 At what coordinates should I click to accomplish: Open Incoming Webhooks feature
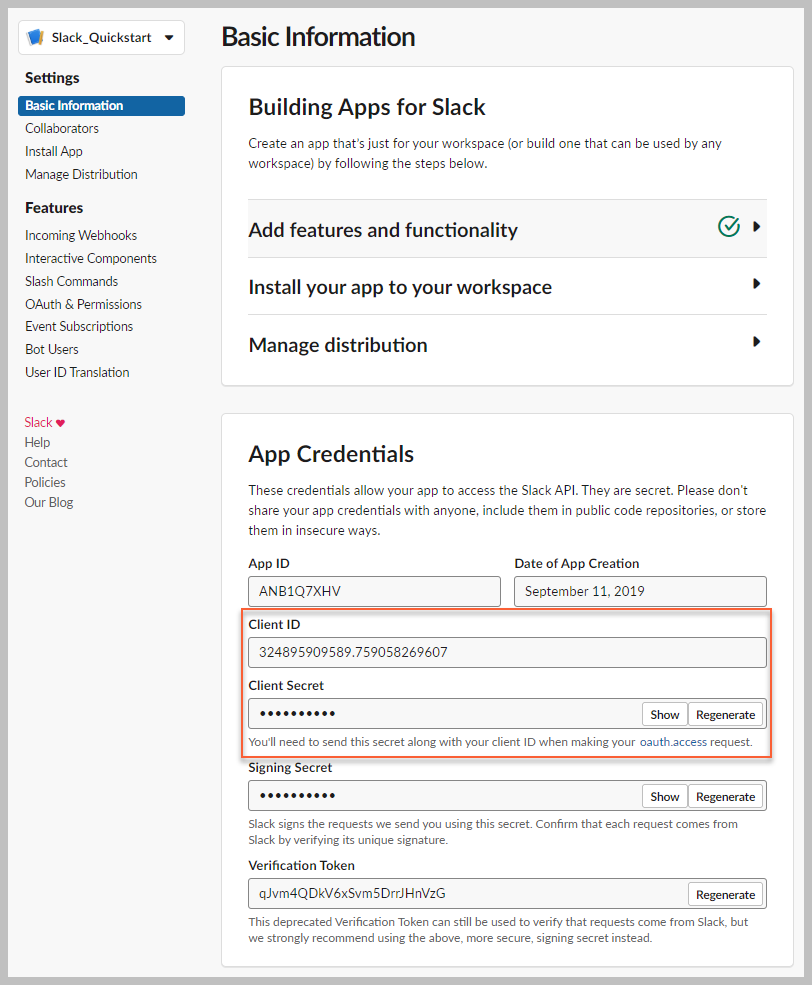(x=80, y=235)
